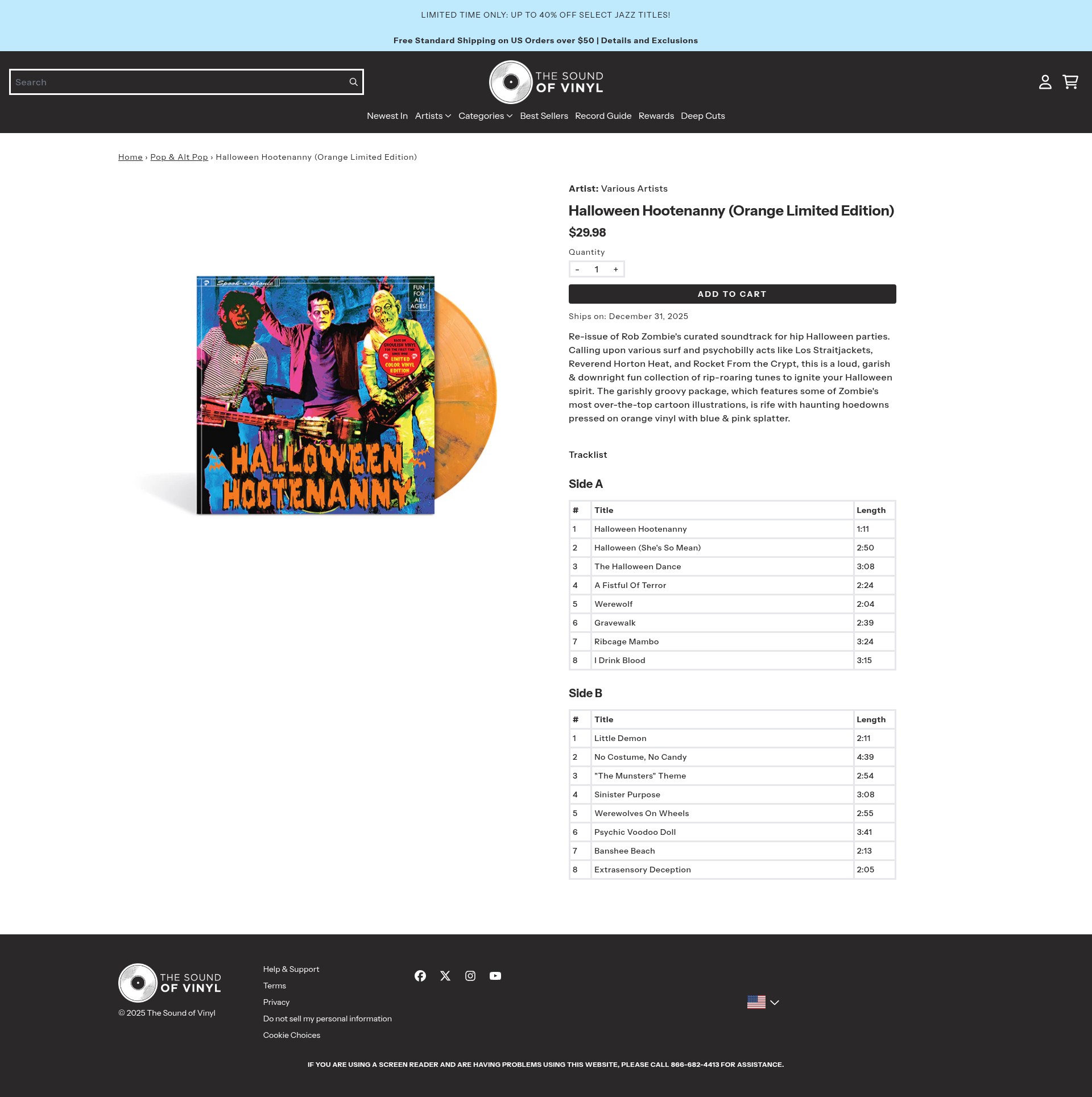The width and height of the screenshot is (1092, 1097).
Task: Select the 'Gravewalk' track row
Action: coord(732,623)
